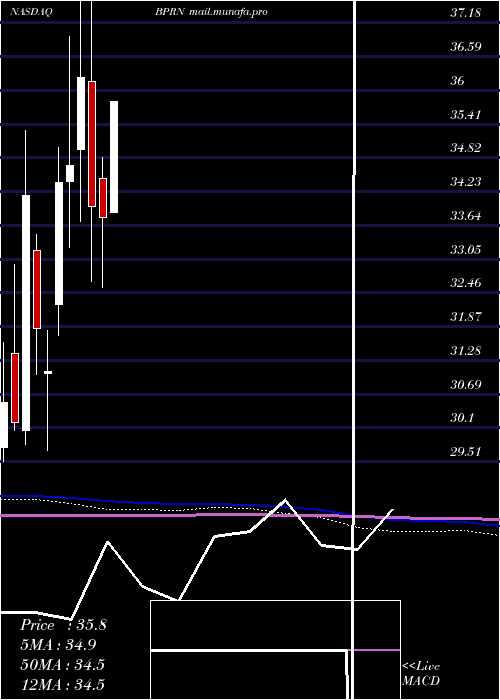
Task: Click the 33.64 price axis label
Action: pos(466,216)
